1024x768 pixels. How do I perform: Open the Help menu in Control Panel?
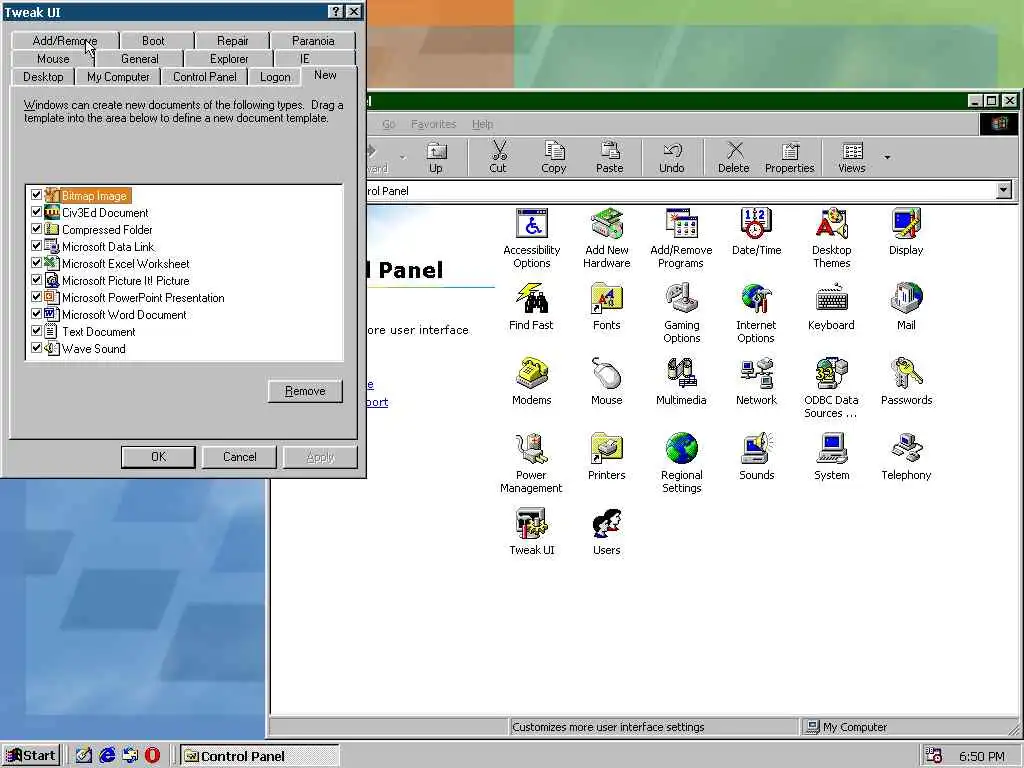pos(483,124)
